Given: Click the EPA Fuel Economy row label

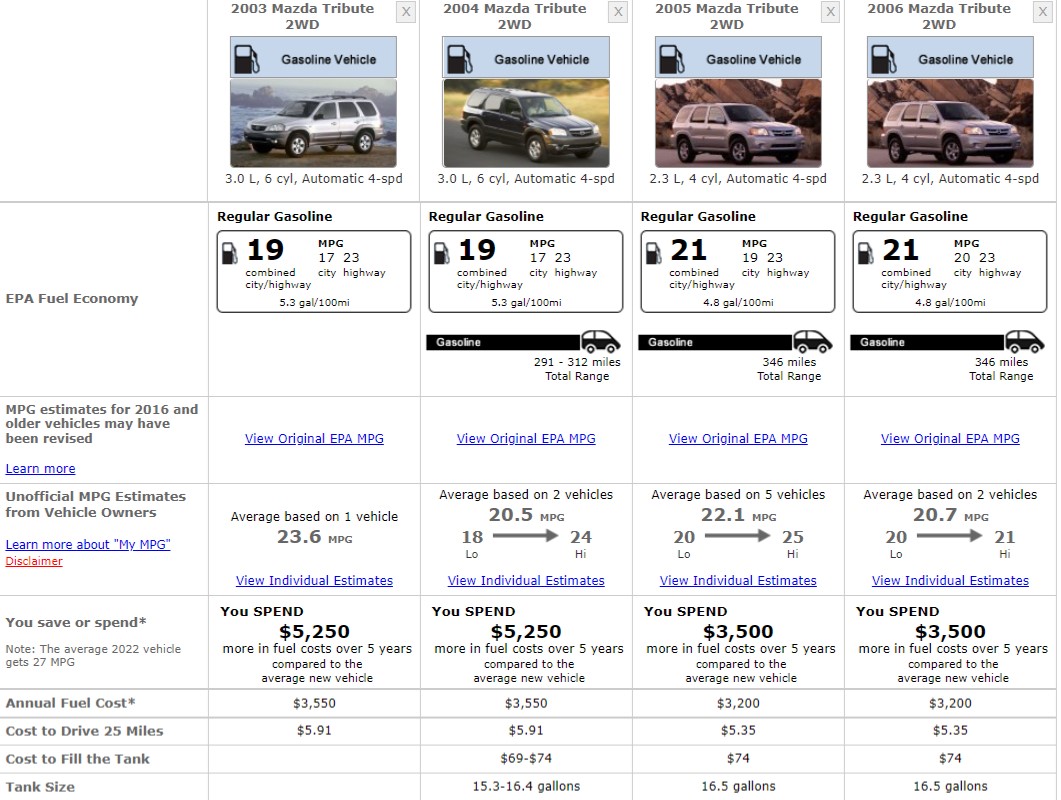Looking at the screenshot, I should click(x=72, y=298).
